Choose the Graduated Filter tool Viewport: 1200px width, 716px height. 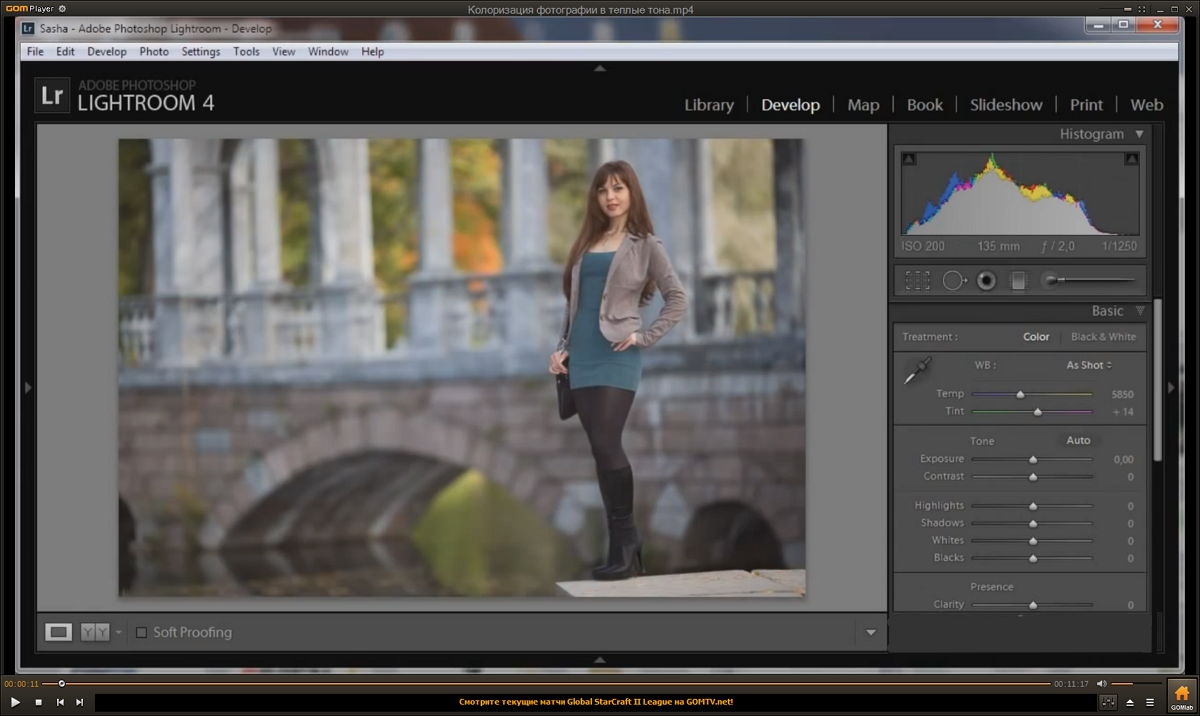tap(1018, 281)
